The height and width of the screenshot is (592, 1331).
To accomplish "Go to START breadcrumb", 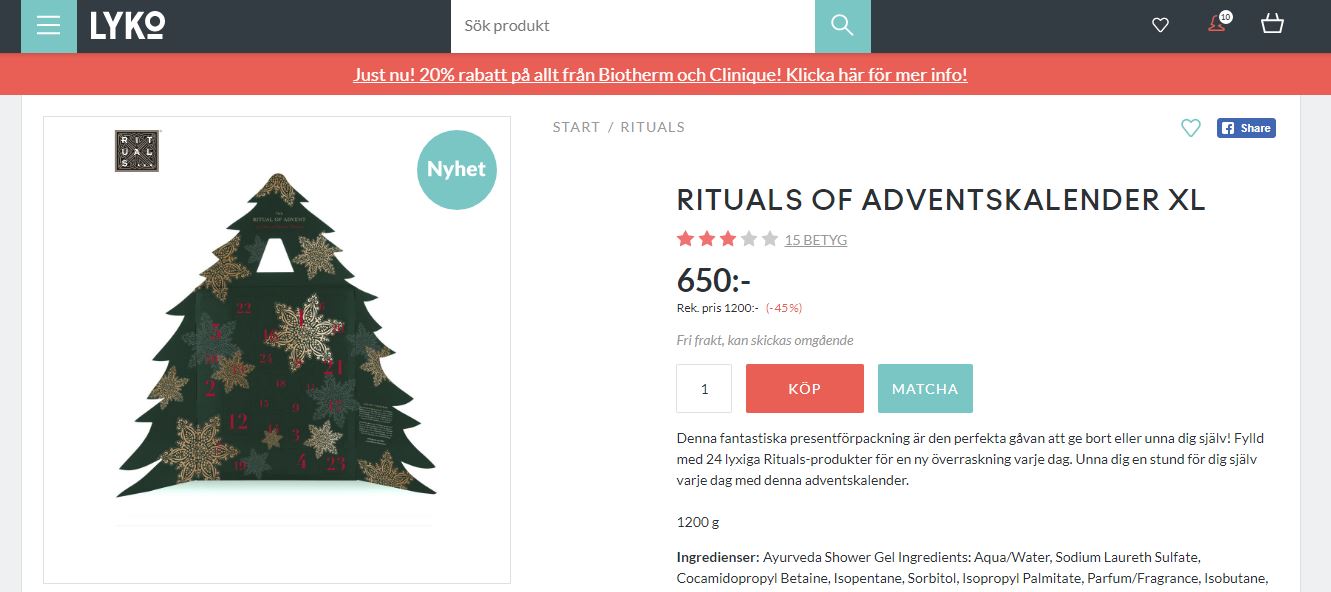I will click(576, 127).
